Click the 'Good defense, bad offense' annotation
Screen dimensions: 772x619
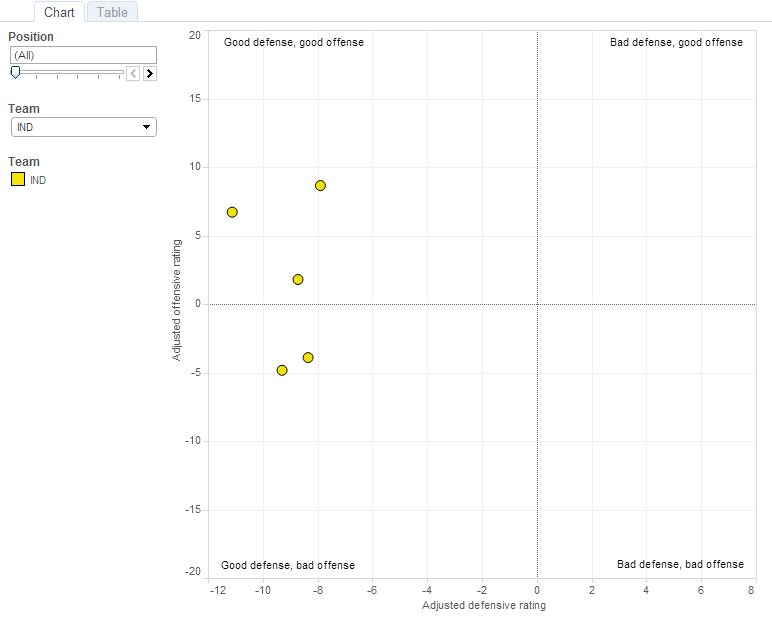(x=288, y=565)
